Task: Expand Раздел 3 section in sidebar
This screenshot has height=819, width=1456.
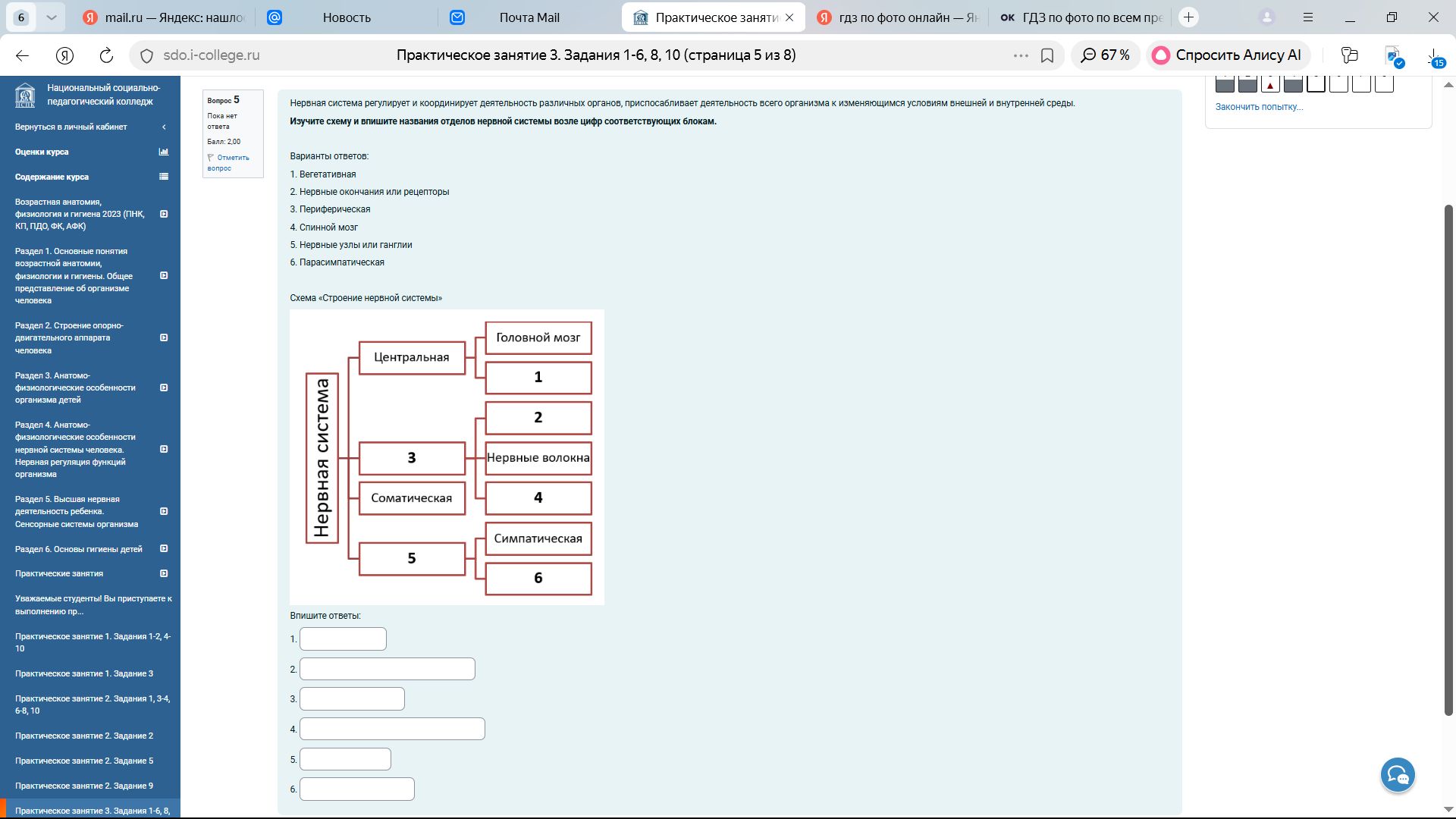Action: pos(164,388)
